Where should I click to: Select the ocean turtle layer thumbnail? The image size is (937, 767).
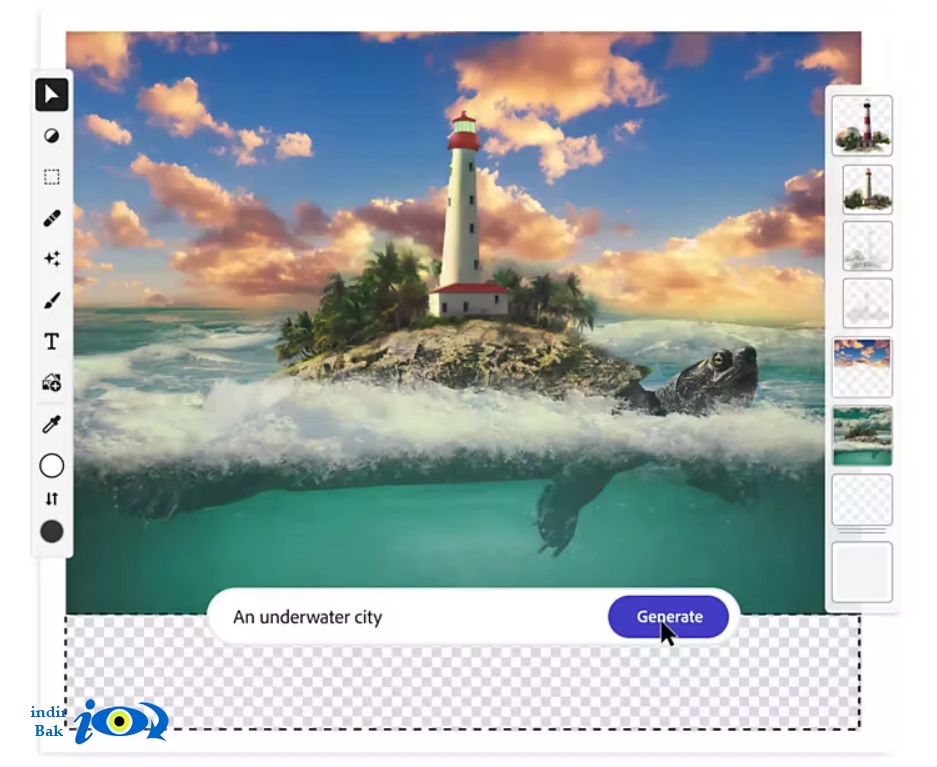click(862, 435)
